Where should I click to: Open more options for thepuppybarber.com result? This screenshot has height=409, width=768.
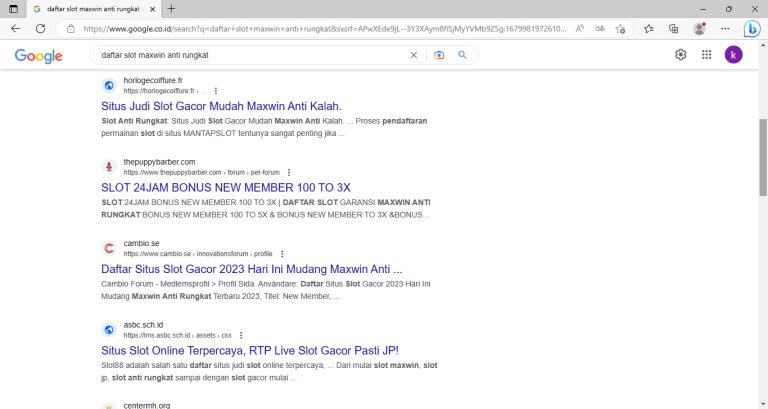[289, 172]
